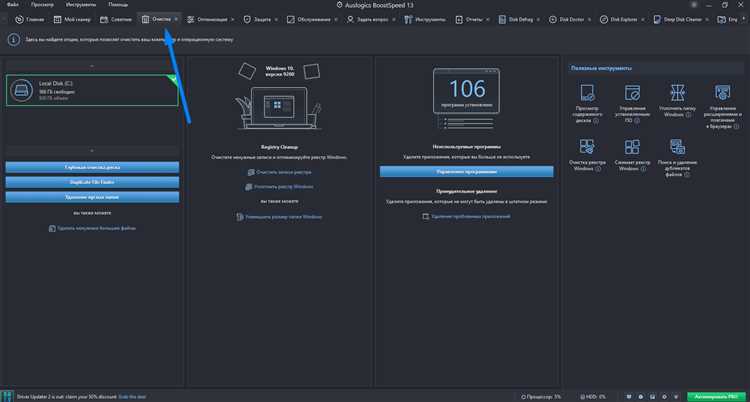Switch to the Главная tab
750x402 pixels.
[x=30, y=20]
